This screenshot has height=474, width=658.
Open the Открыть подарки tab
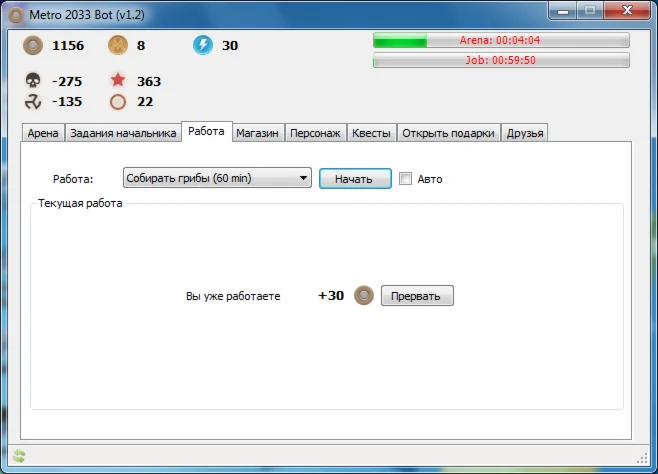[x=449, y=133]
